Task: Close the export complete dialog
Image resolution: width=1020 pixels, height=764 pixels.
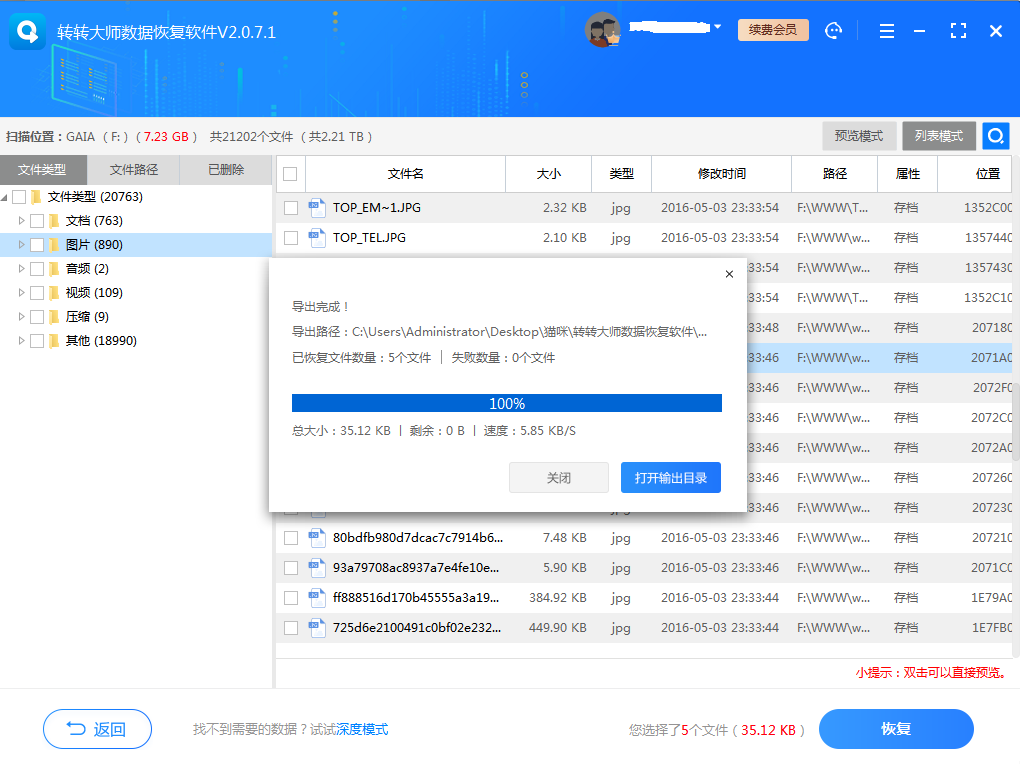Action: point(729,274)
